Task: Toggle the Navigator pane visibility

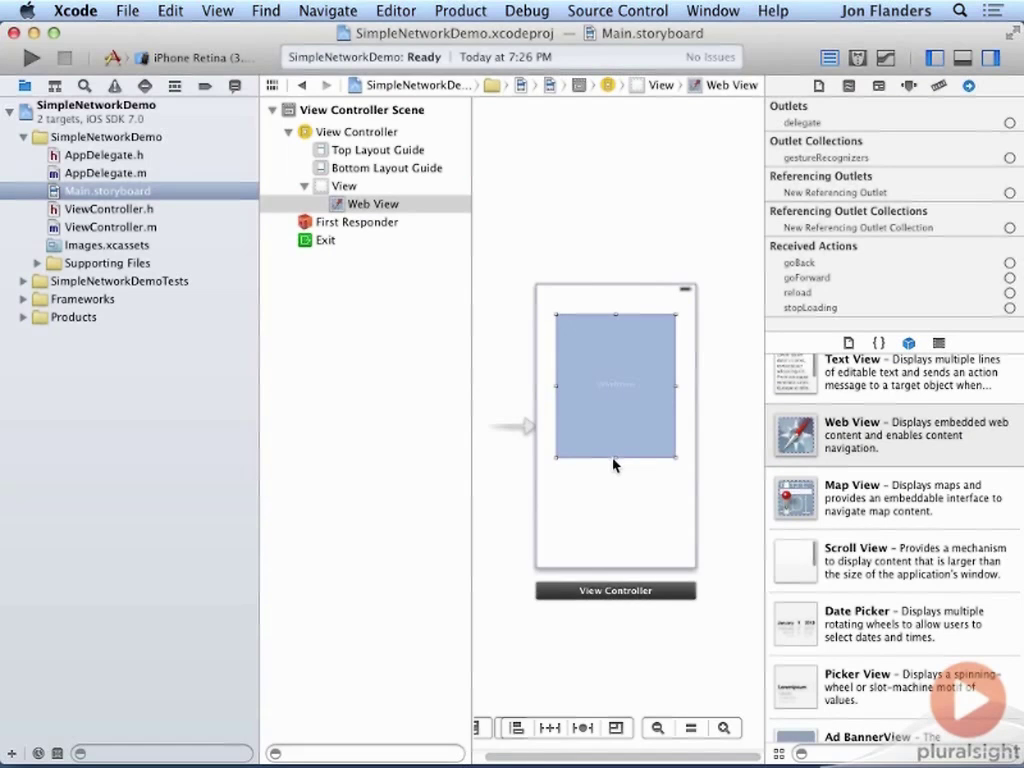Action: tap(935, 58)
